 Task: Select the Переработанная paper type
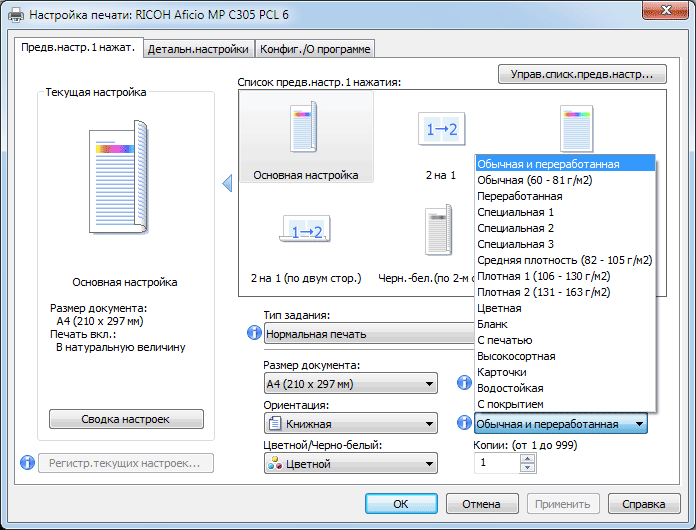565,196
